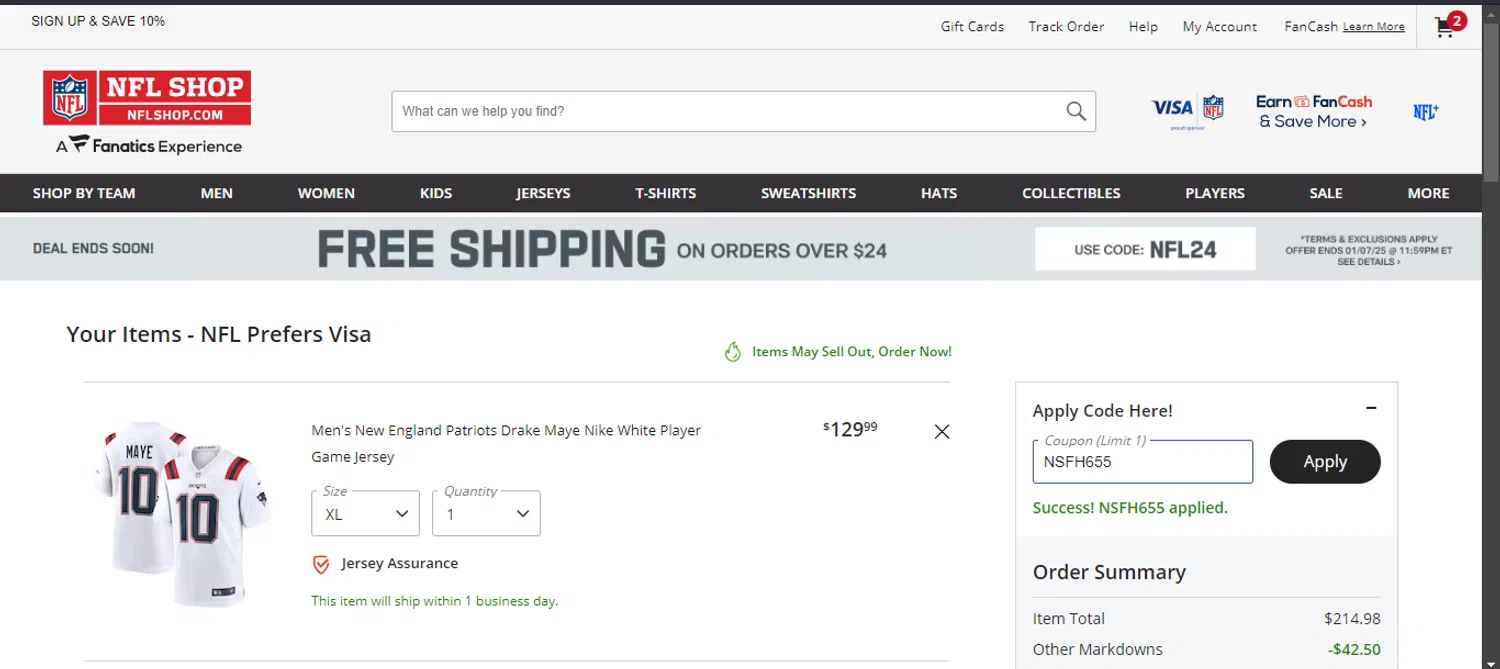Click Items May Sell Out notice text

[x=852, y=352]
